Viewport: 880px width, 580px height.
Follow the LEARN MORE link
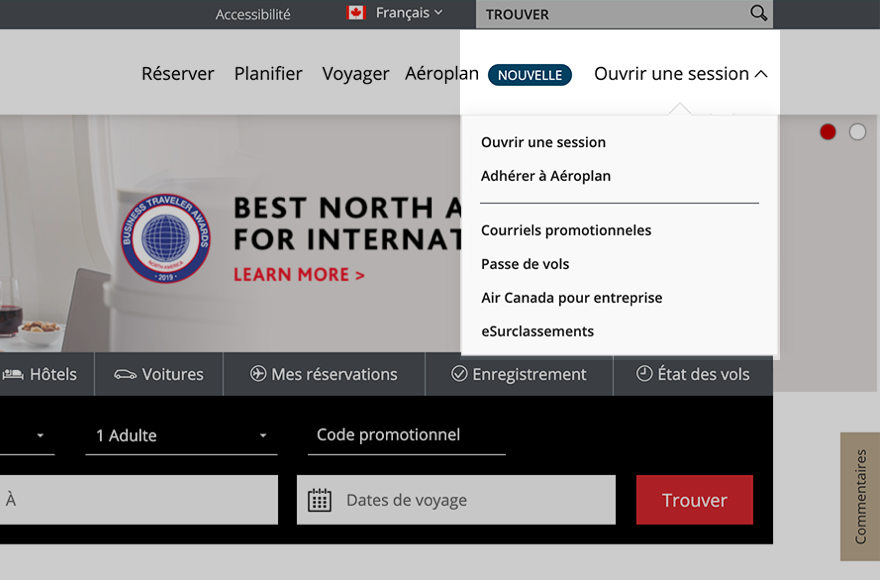(x=299, y=274)
